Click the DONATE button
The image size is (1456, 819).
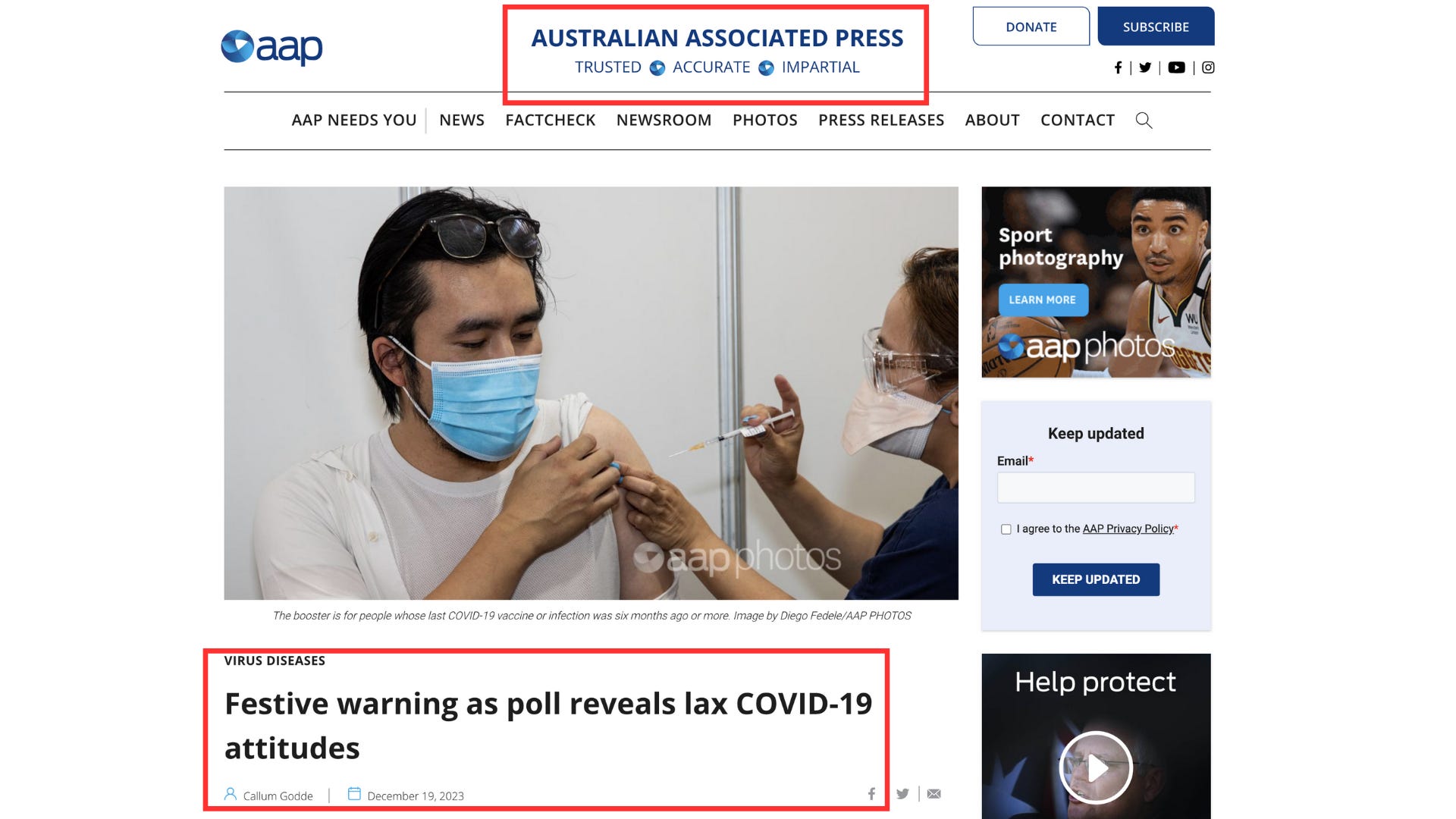click(1031, 27)
